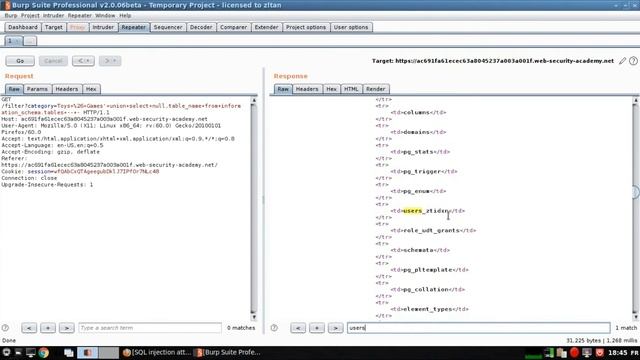This screenshot has width=640, height=360.
Task: Click the edit target pencil icon
Action: point(622,61)
